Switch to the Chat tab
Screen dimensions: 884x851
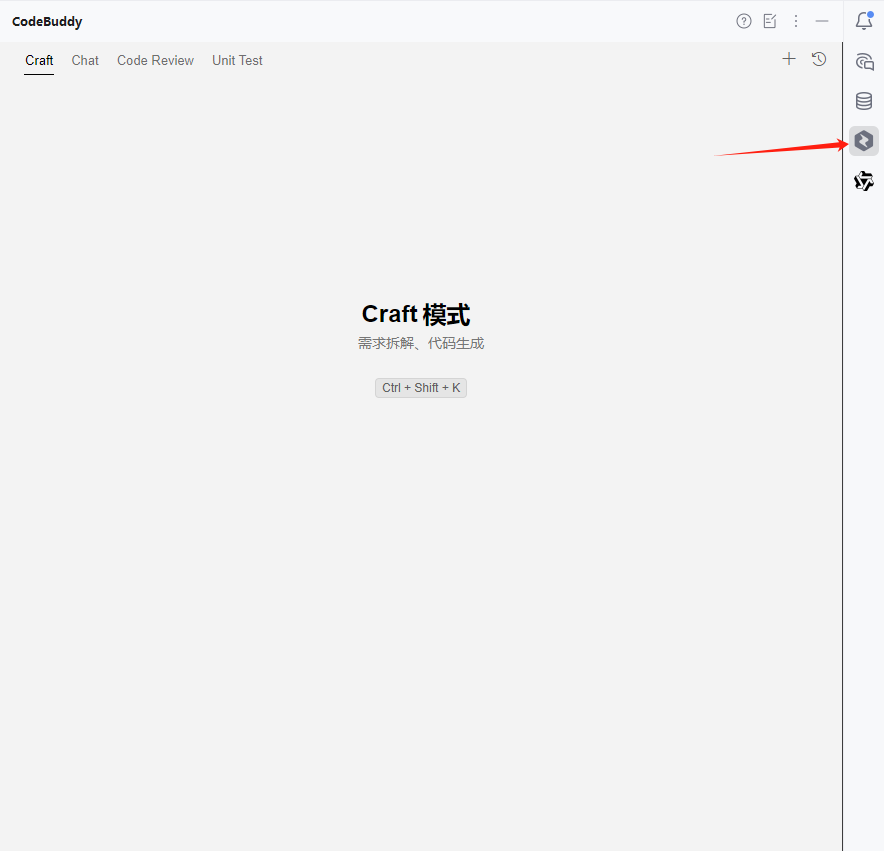tap(85, 60)
